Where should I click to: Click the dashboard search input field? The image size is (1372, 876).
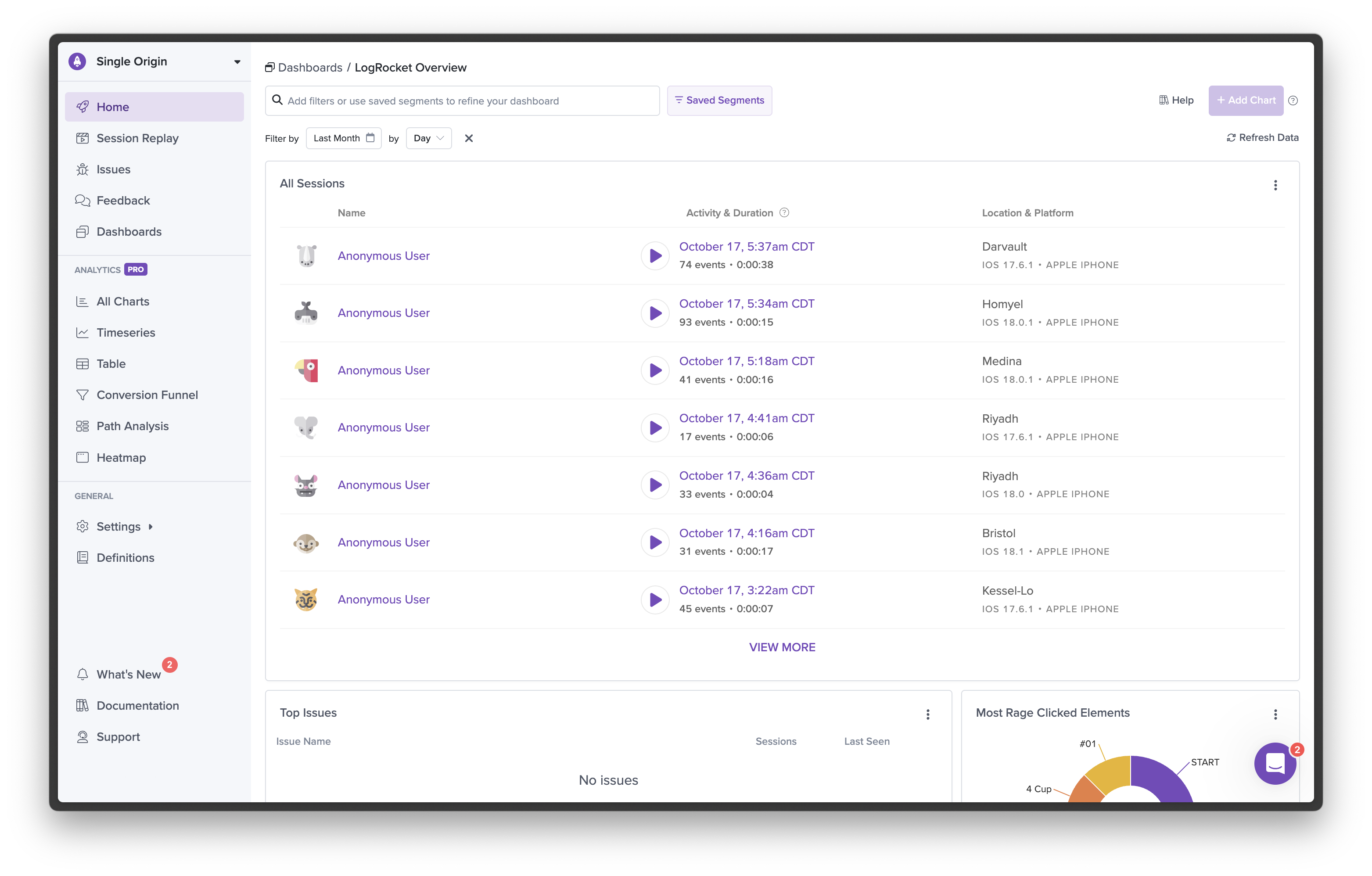pyautogui.click(x=462, y=100)
